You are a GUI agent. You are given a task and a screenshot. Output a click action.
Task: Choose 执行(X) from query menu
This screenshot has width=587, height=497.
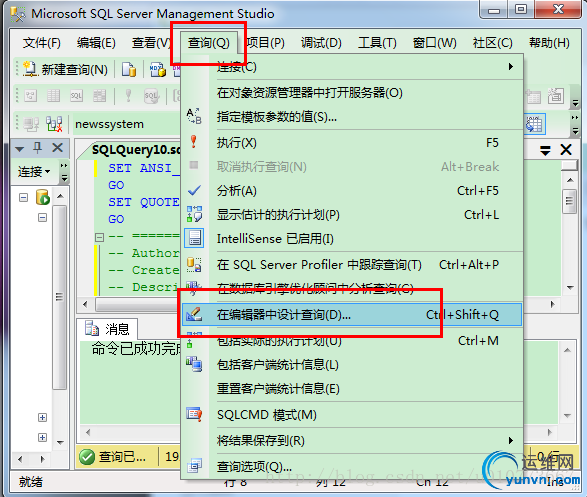[352, 143]
